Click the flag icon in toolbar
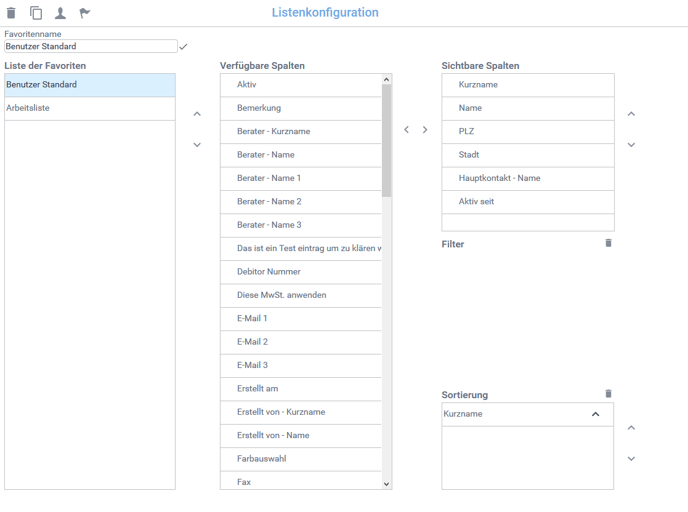 (85, 13)
